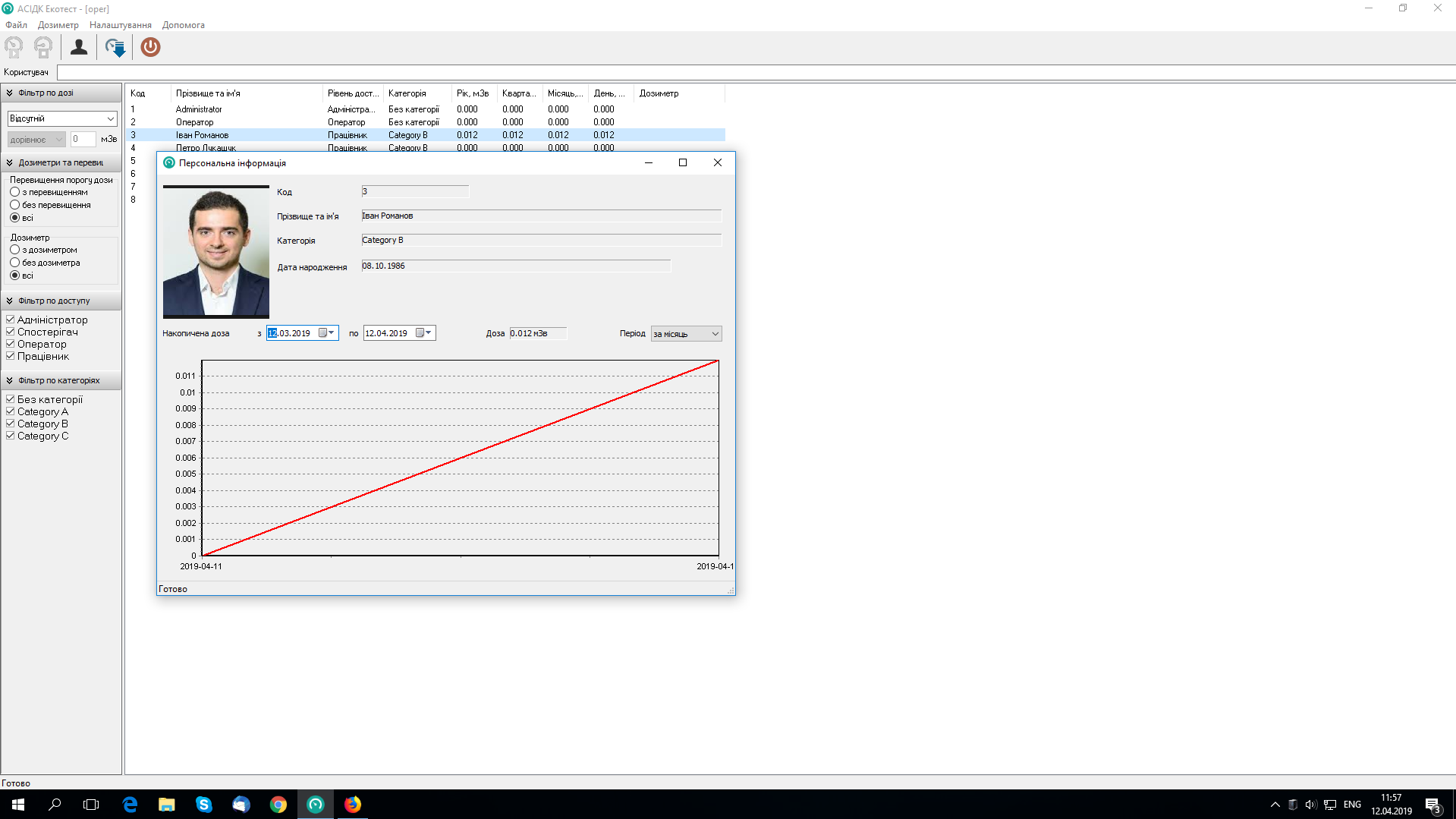
Task: Open the Налаштування menu
Action: (120, 25)
